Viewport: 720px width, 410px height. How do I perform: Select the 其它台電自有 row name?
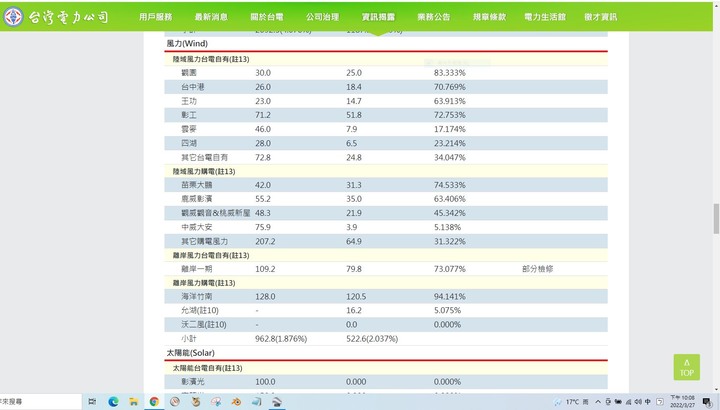[204, 157]
